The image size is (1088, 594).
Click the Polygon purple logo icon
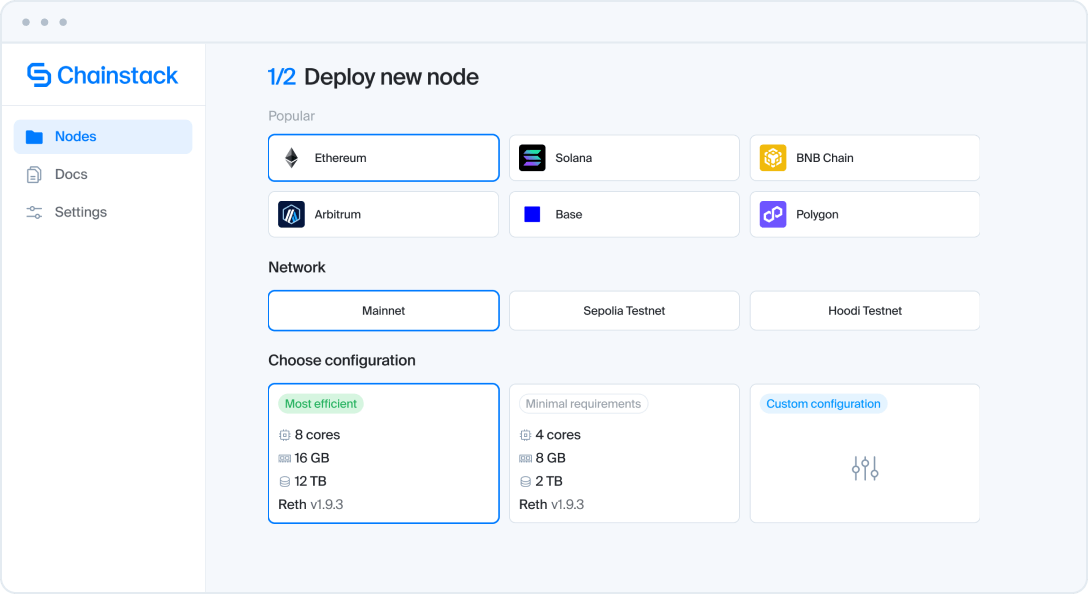[773, 214]
